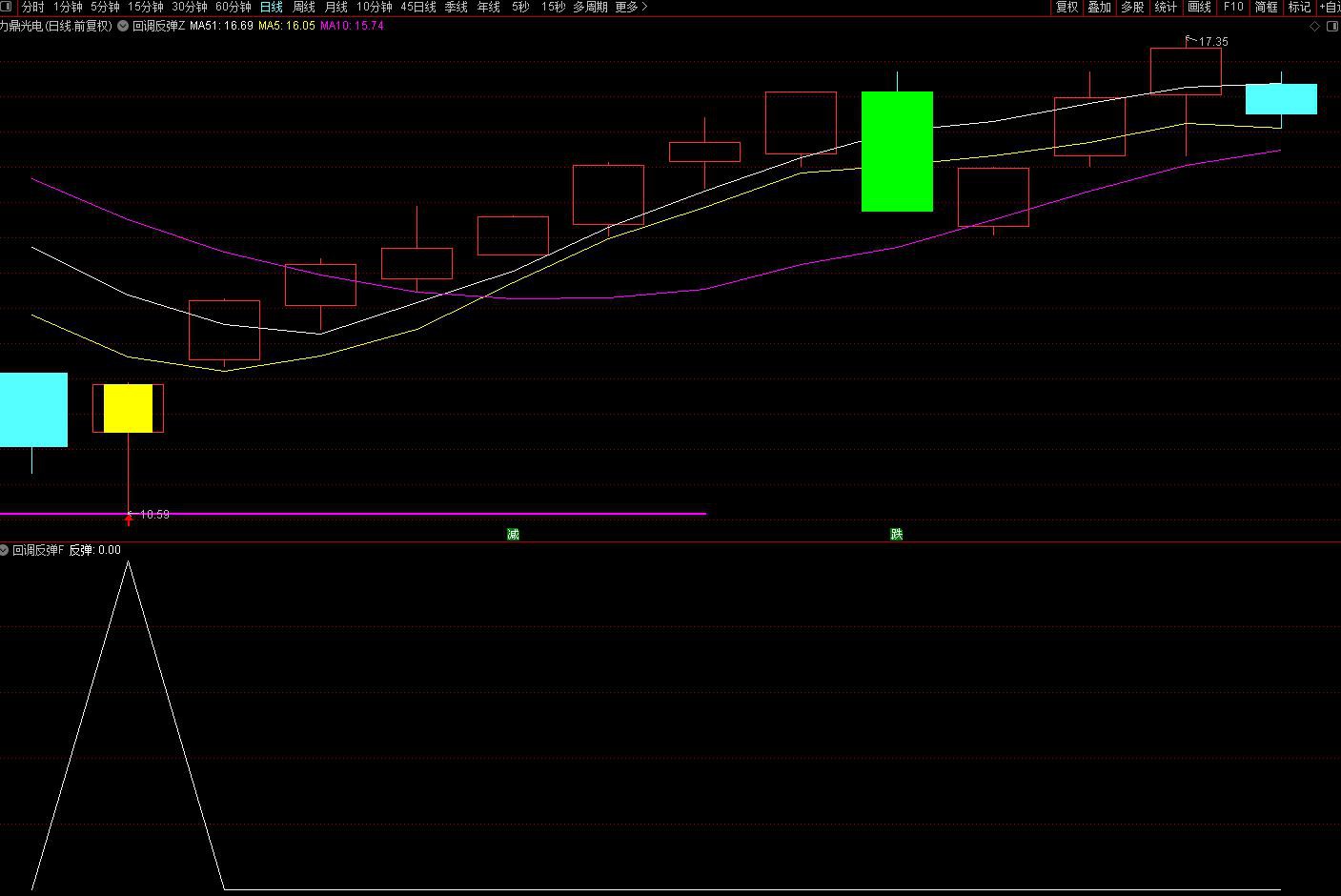Click the 简框 button
The width and height of the screenshot is (1341, 896).
tap(1266, 7)
